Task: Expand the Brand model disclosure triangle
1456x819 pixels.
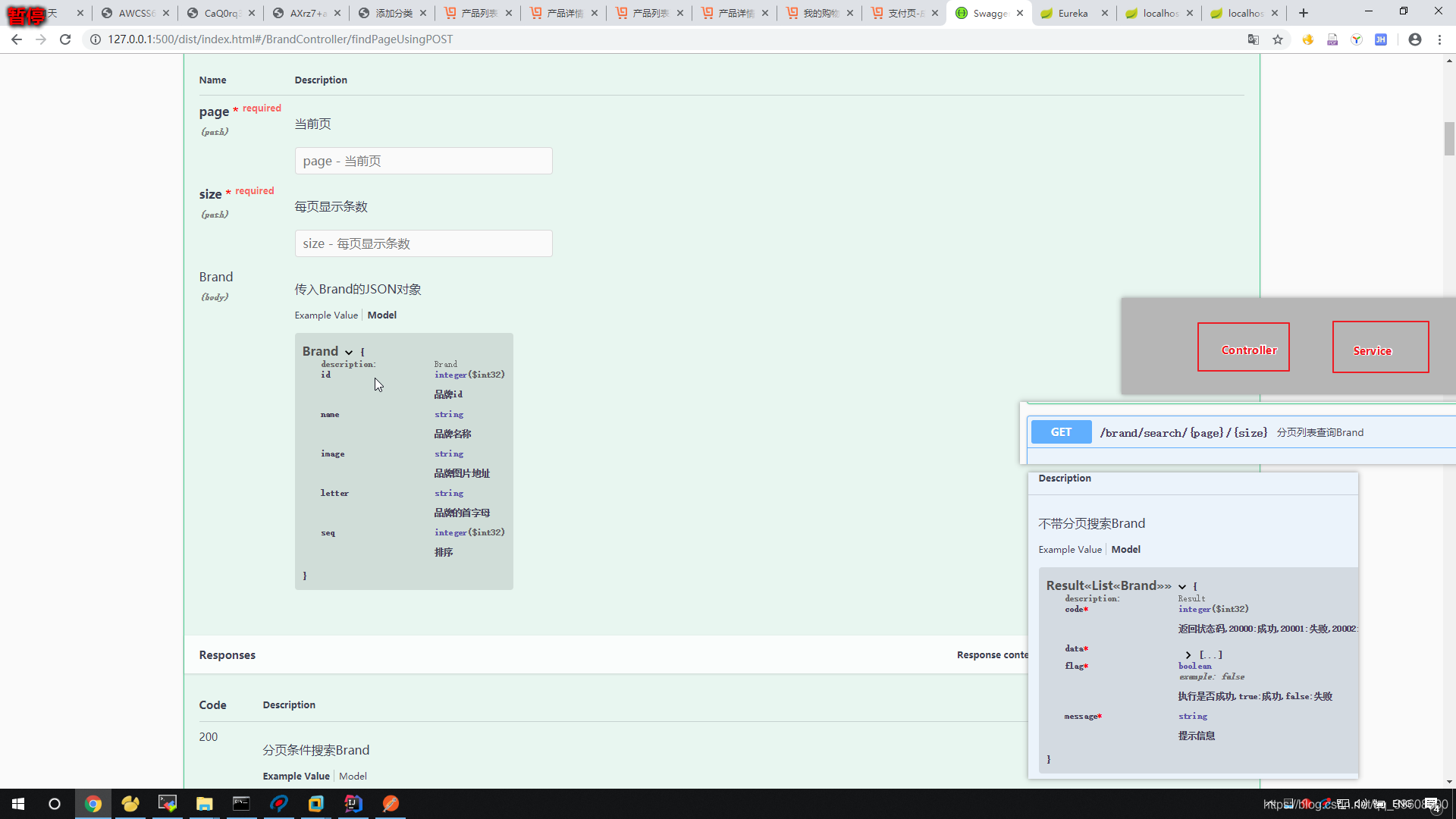Action: 348,351
